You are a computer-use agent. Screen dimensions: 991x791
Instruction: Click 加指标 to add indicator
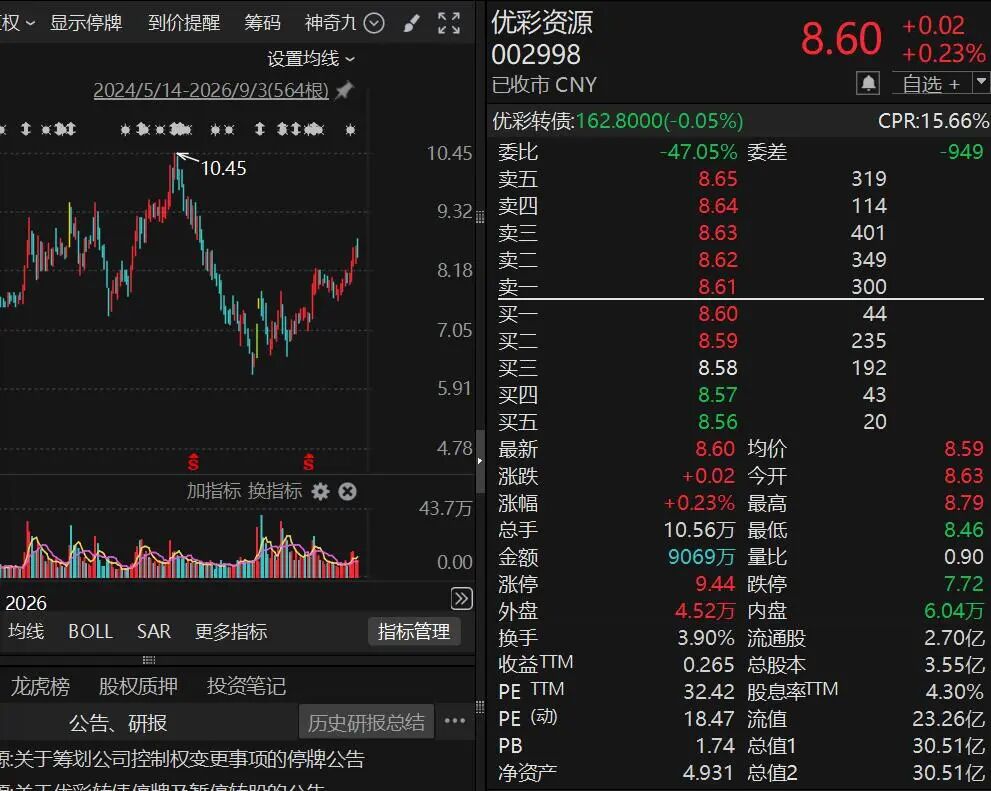[x=214, y=491]
